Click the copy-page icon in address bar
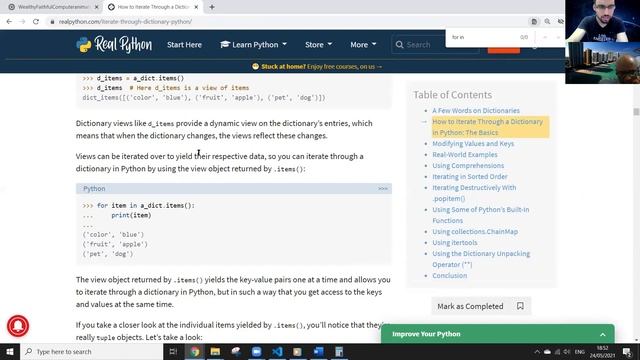Viewport: 640px width, 360px height. [534, 22]
